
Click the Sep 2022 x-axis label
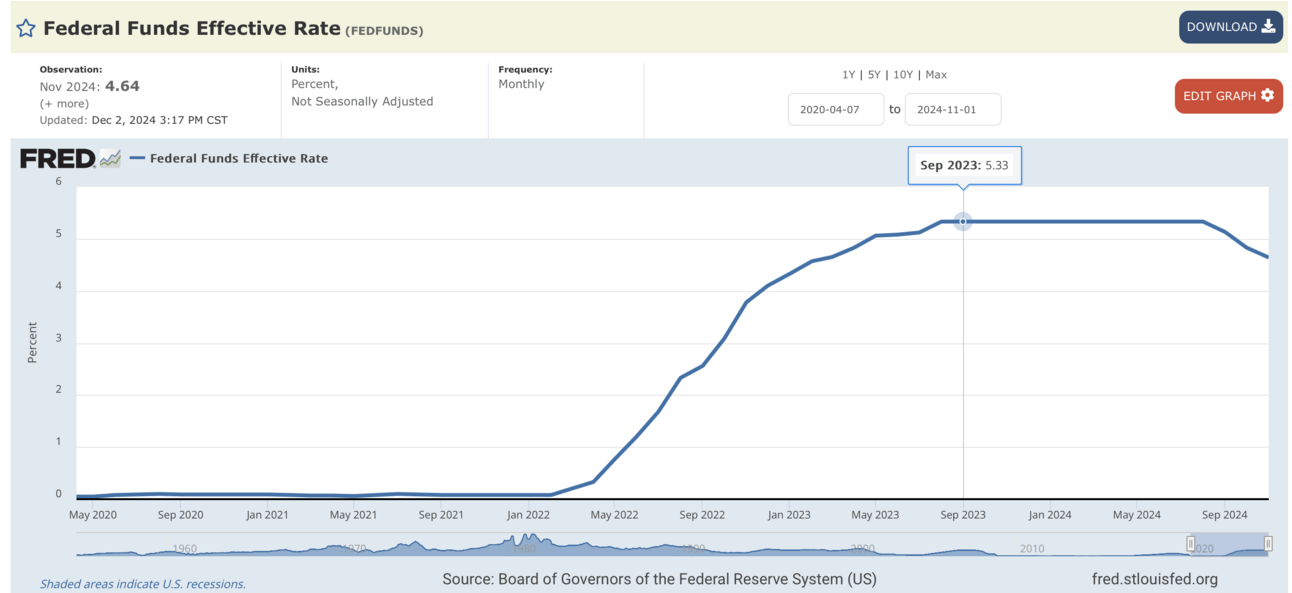coord(702,515)
